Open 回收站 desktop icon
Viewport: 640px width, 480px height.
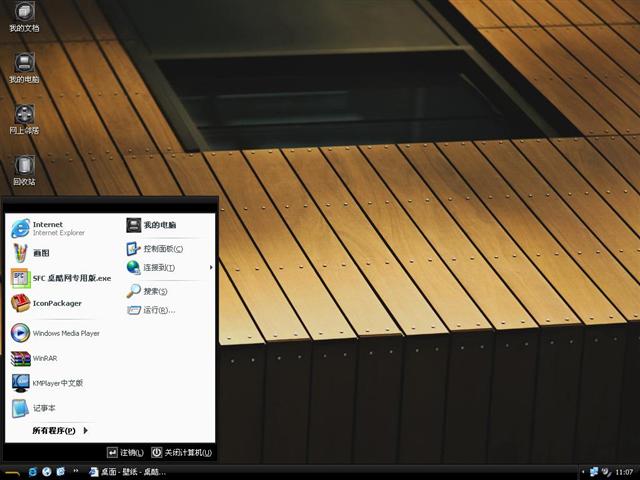click(24, 171)
